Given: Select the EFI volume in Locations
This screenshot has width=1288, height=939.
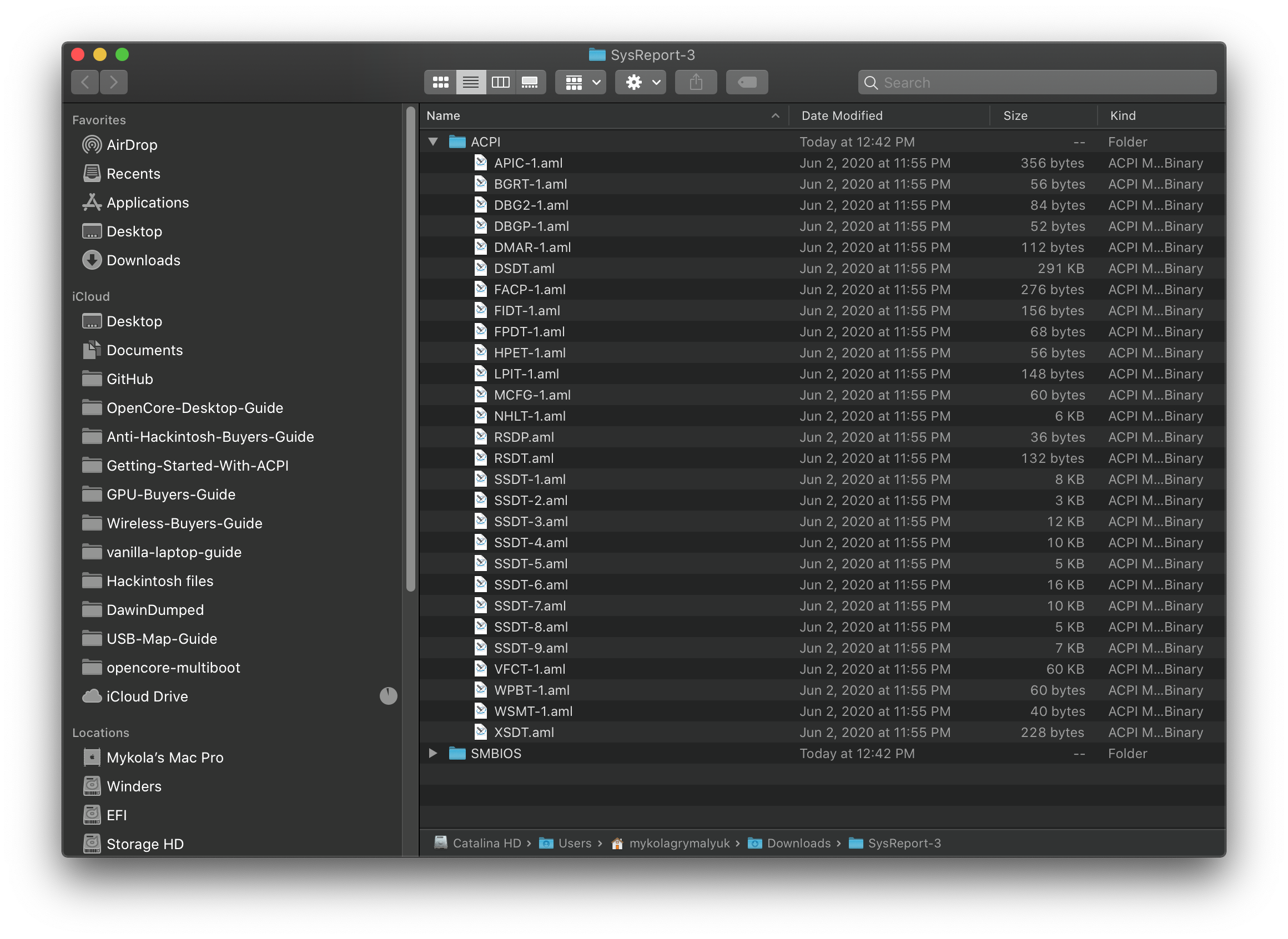Looking at the screenshot, I should [117, 815].
